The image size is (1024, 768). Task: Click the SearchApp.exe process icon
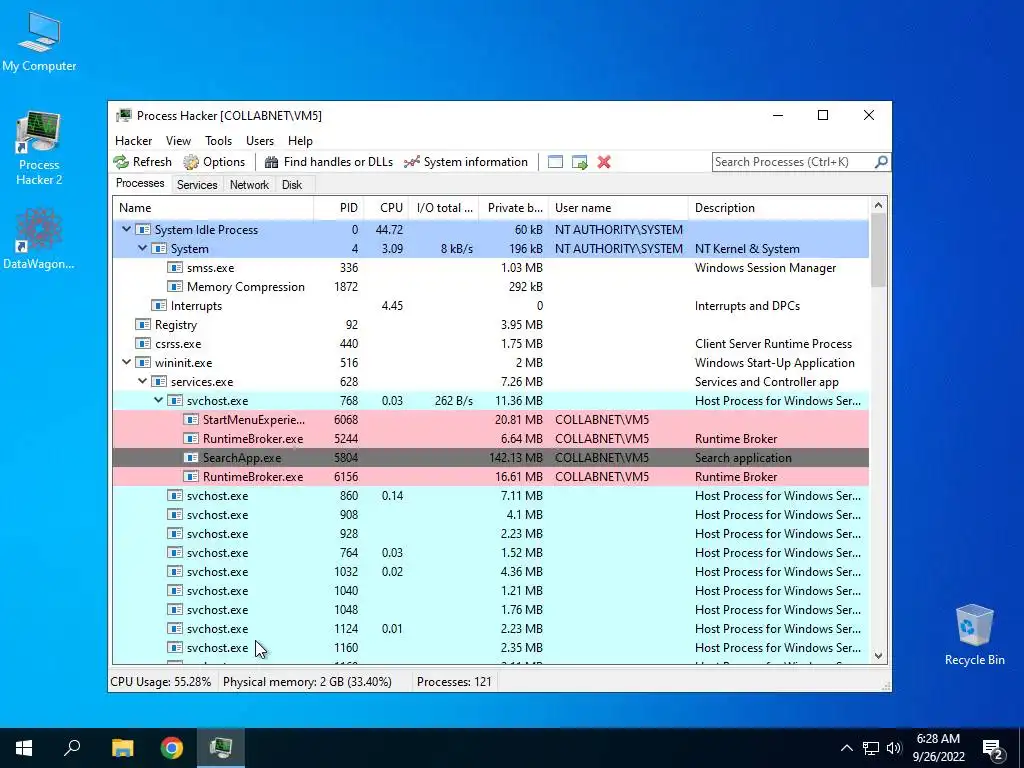tap(191, 457)
